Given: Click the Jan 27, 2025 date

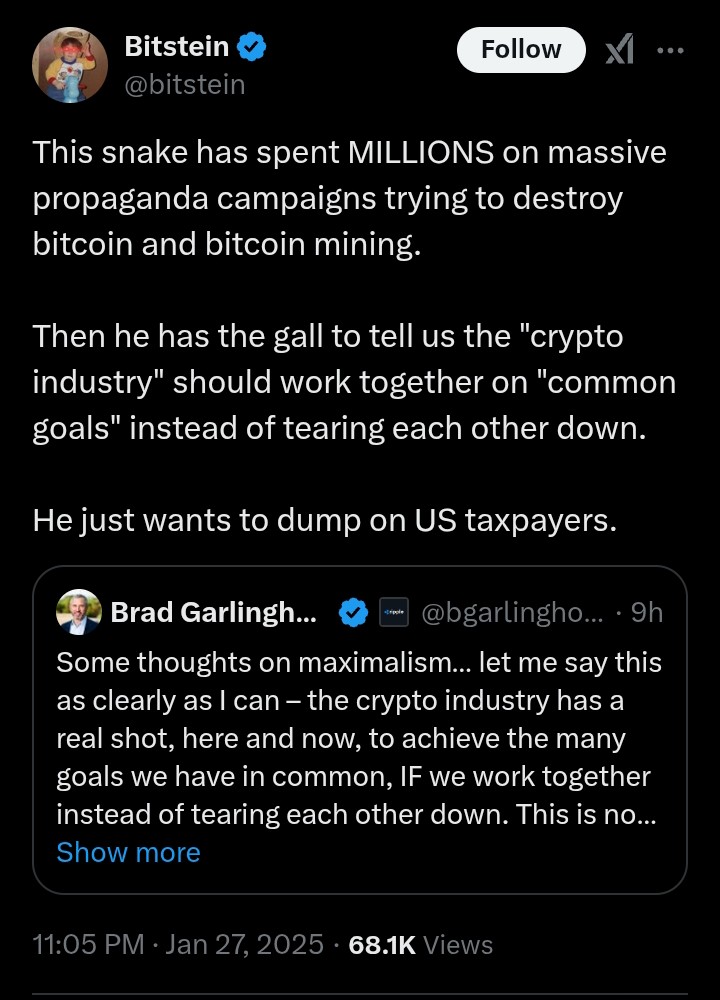Looking at the screenshot, I should click(x=244, y=945).
